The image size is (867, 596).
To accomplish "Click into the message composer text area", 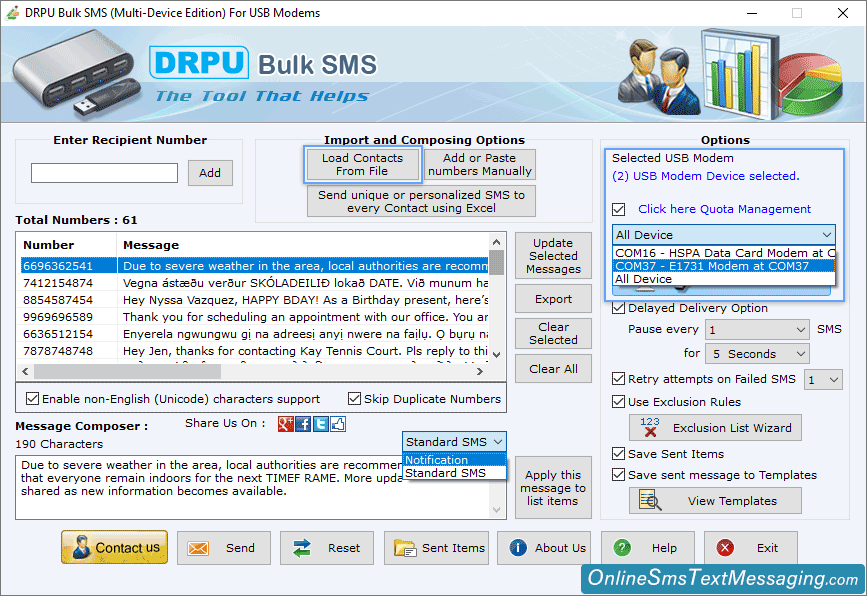I will click(x=253, y=488).
